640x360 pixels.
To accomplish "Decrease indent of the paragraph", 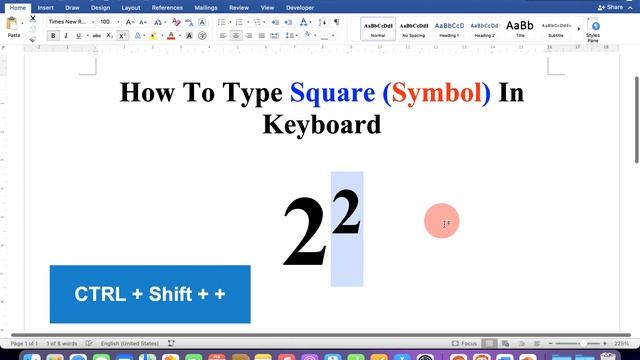I will 275,22.
